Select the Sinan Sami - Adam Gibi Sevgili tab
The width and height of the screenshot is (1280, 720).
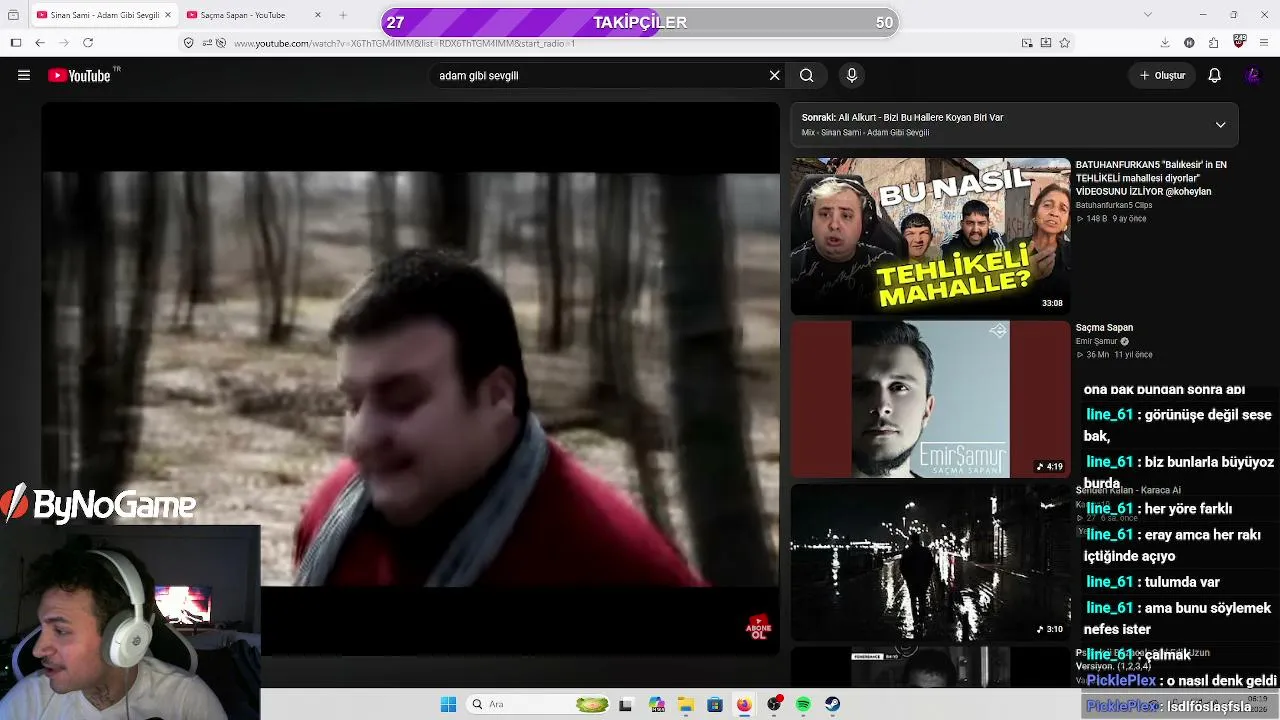pyautogui.click(x=104, y=15)
